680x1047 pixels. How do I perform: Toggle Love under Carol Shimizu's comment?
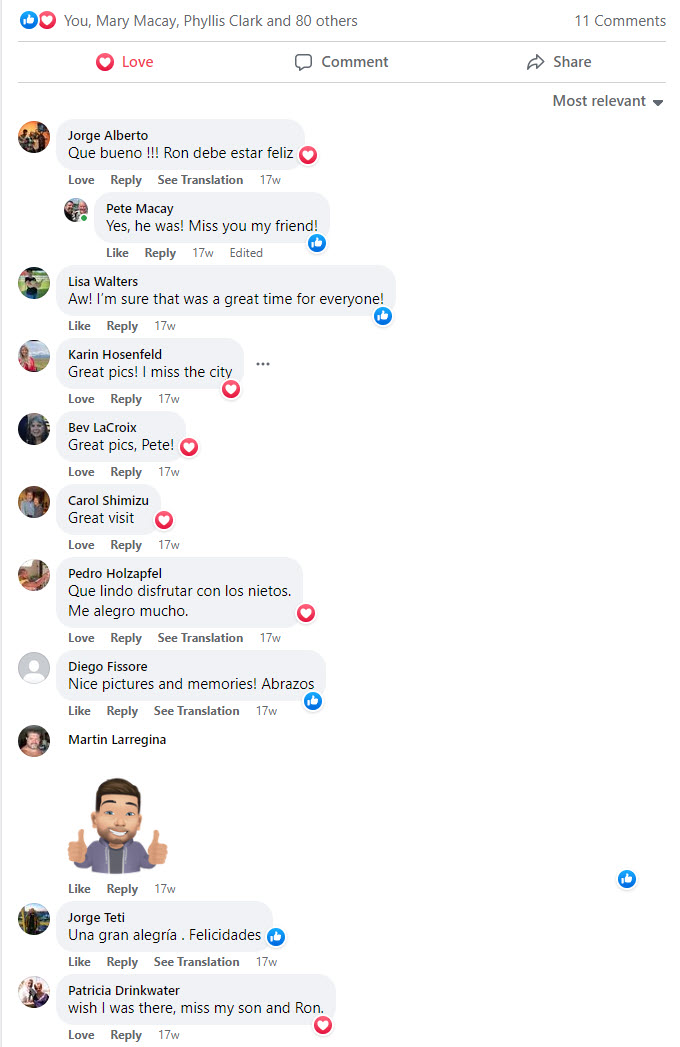(x=81, y=545)
